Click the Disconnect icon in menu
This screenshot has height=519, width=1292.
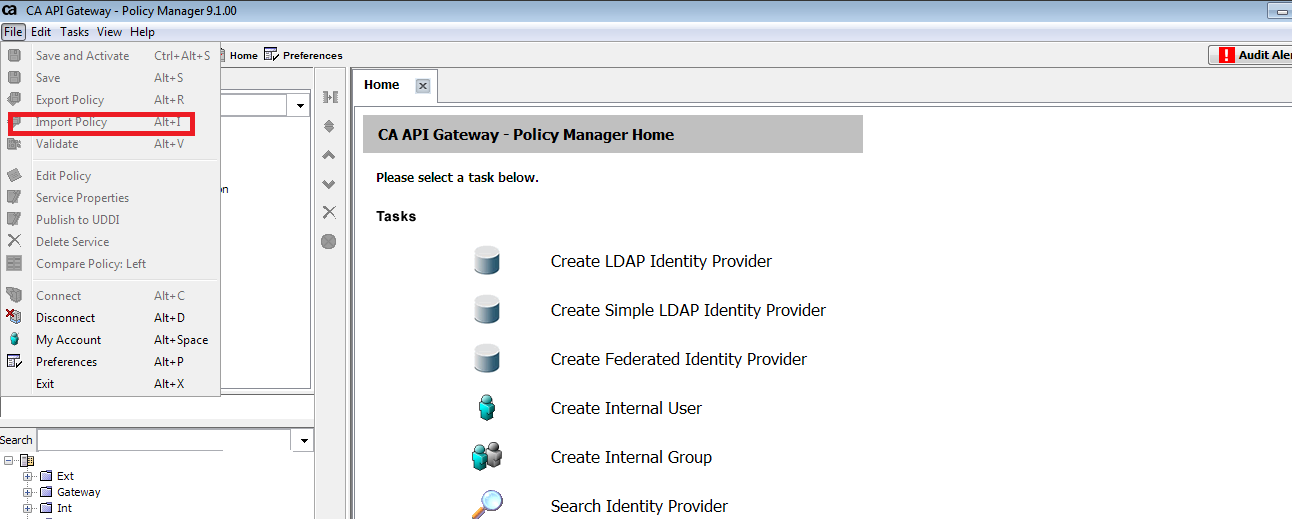pos(14,317)
